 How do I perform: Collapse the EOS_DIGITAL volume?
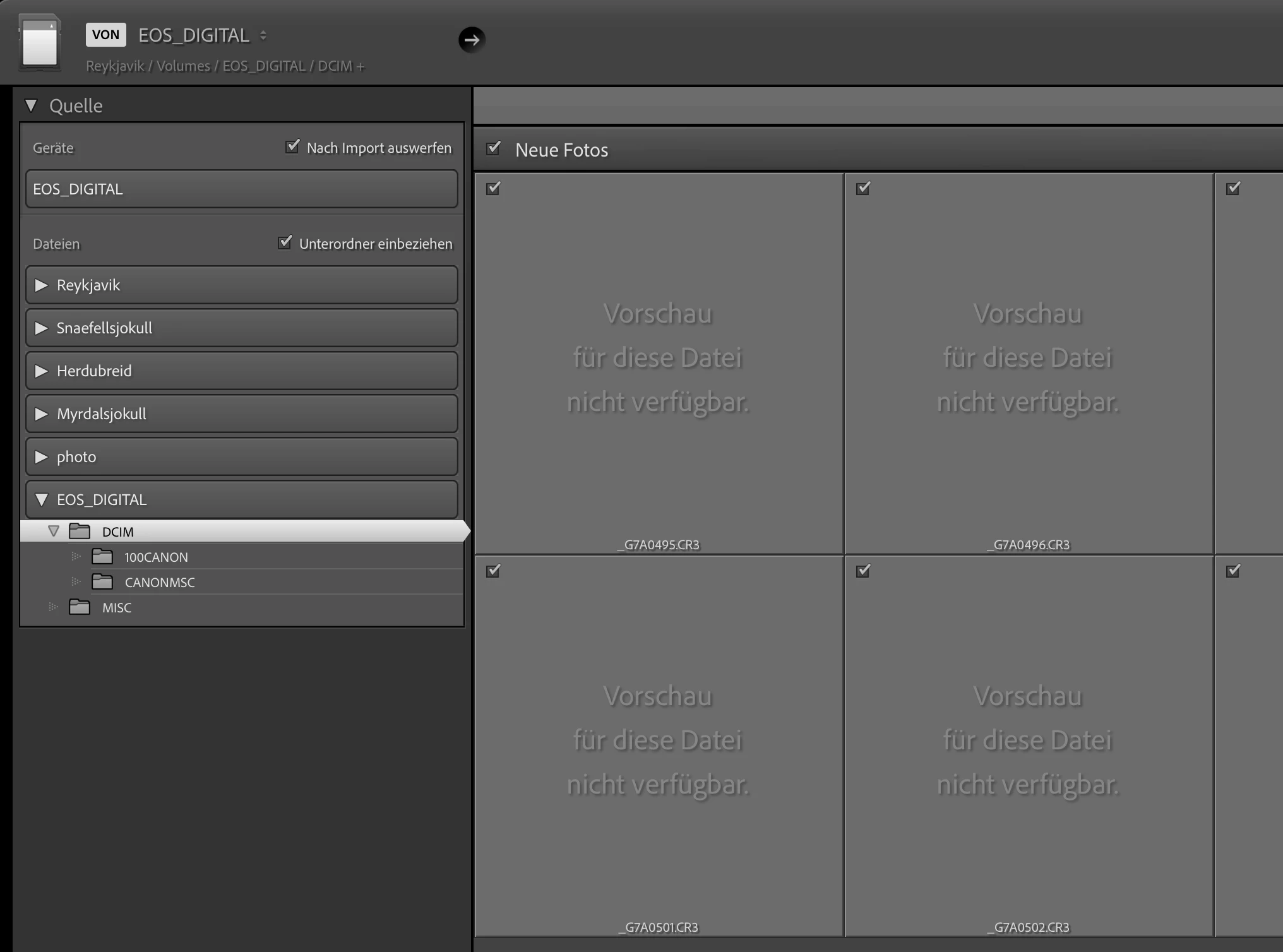tap(41, 500)
